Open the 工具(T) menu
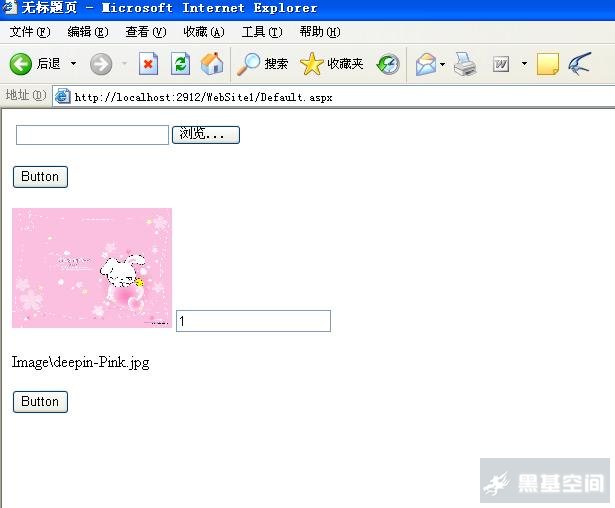Viewport: 615px width, 508px height. [x=262, y=32]
